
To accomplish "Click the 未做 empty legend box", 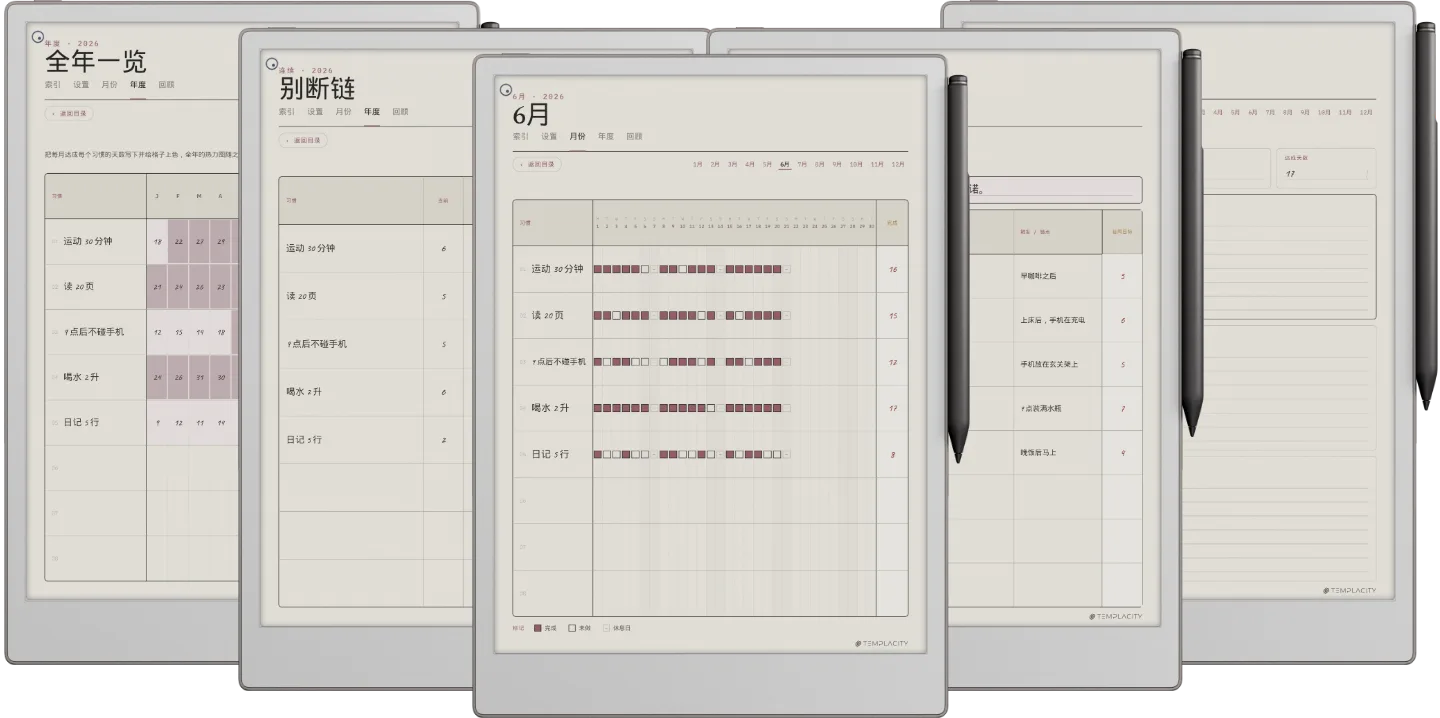I will click(x=572, y=628).
